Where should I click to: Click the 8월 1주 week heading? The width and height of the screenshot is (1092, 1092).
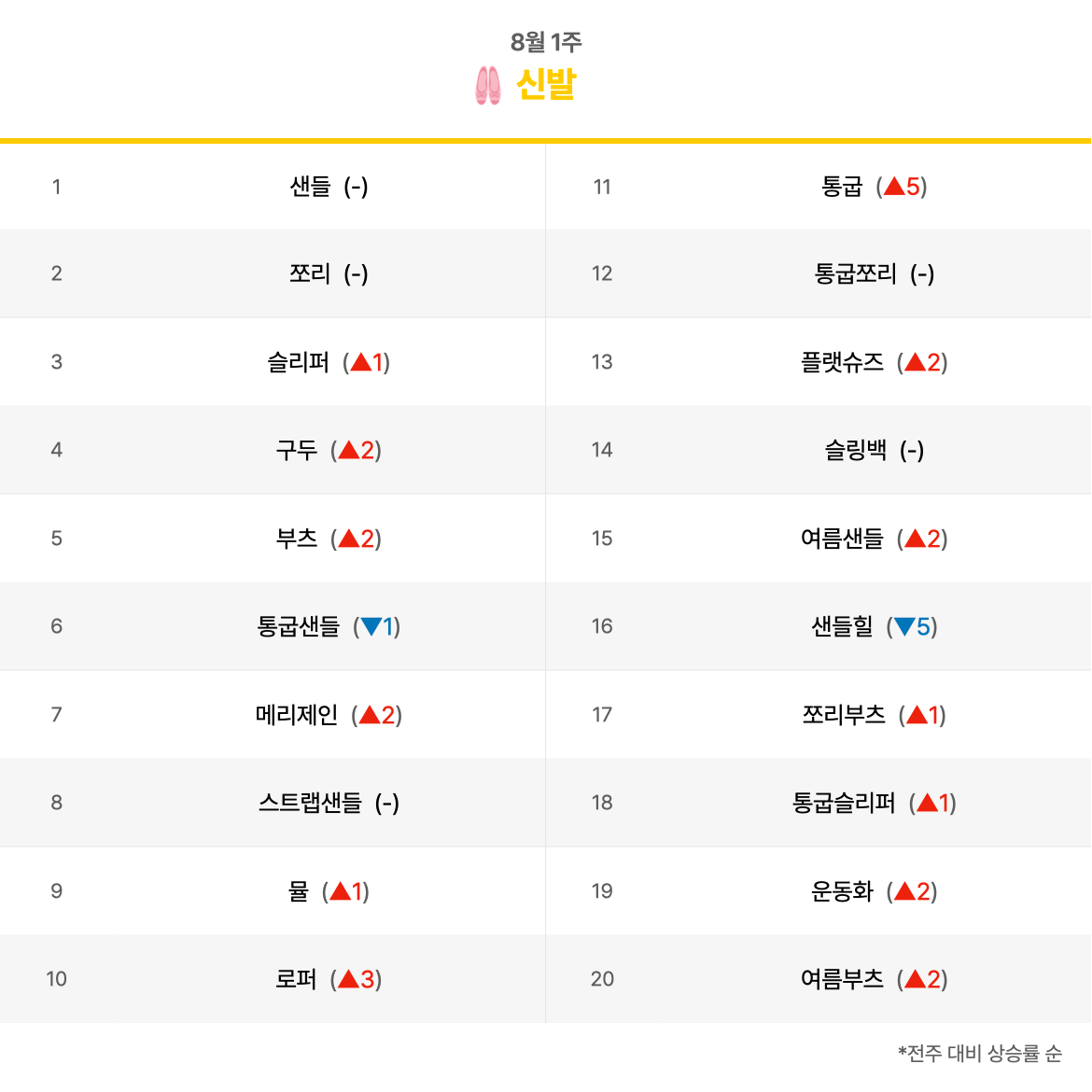coord(546,42)
